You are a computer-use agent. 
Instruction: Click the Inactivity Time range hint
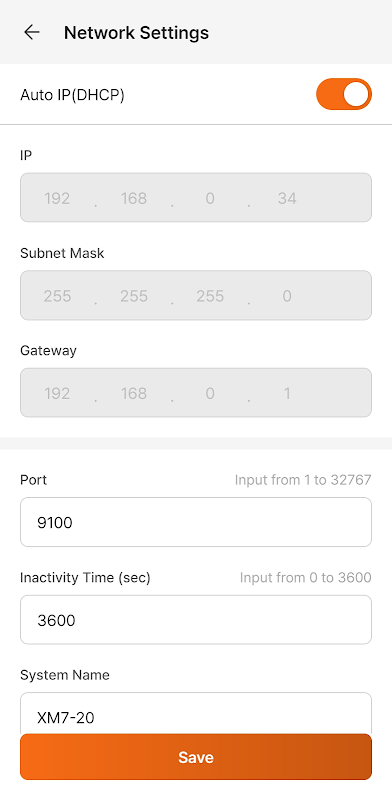tap(305, 578)
